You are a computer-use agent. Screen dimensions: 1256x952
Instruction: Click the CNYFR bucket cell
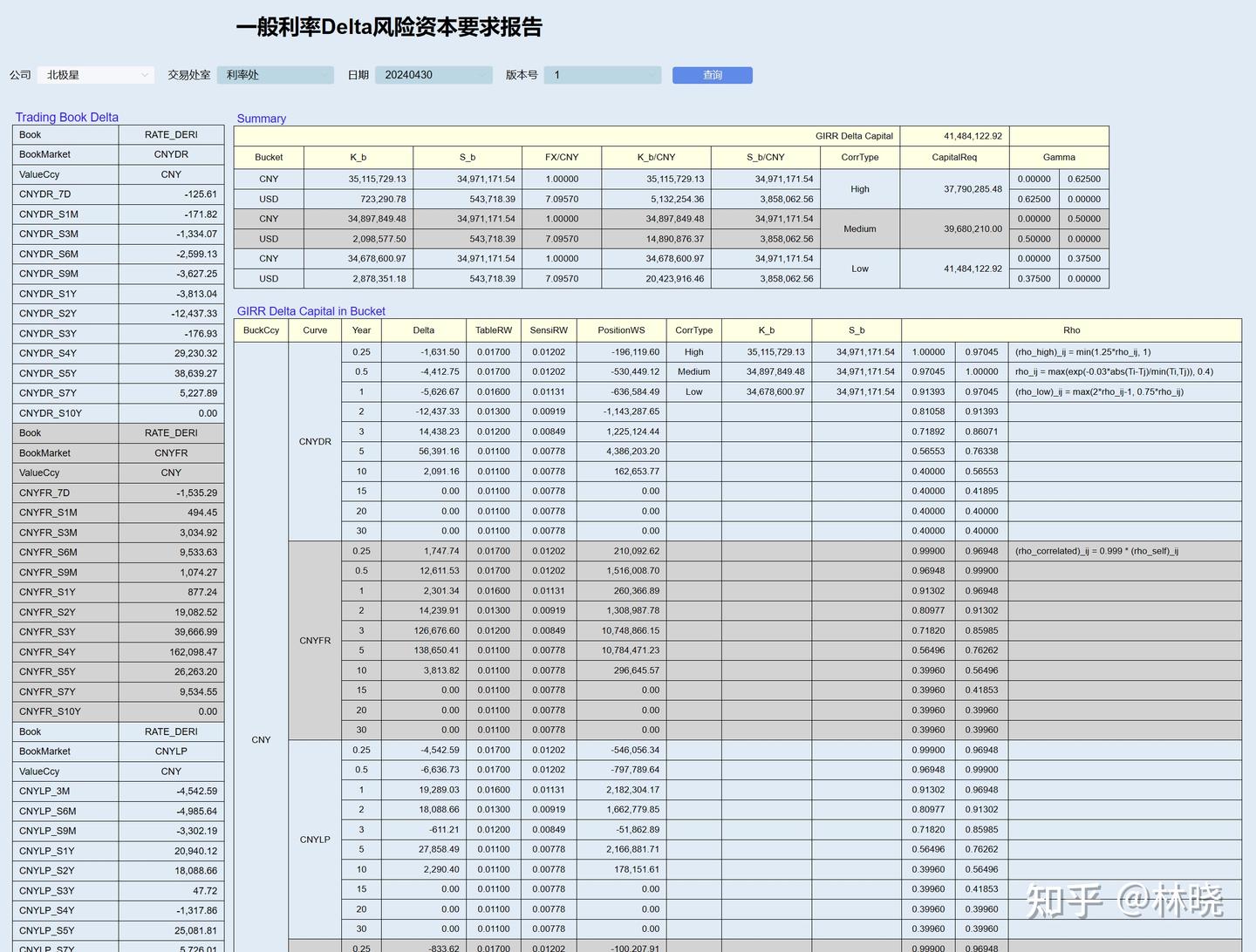[315, 640]
